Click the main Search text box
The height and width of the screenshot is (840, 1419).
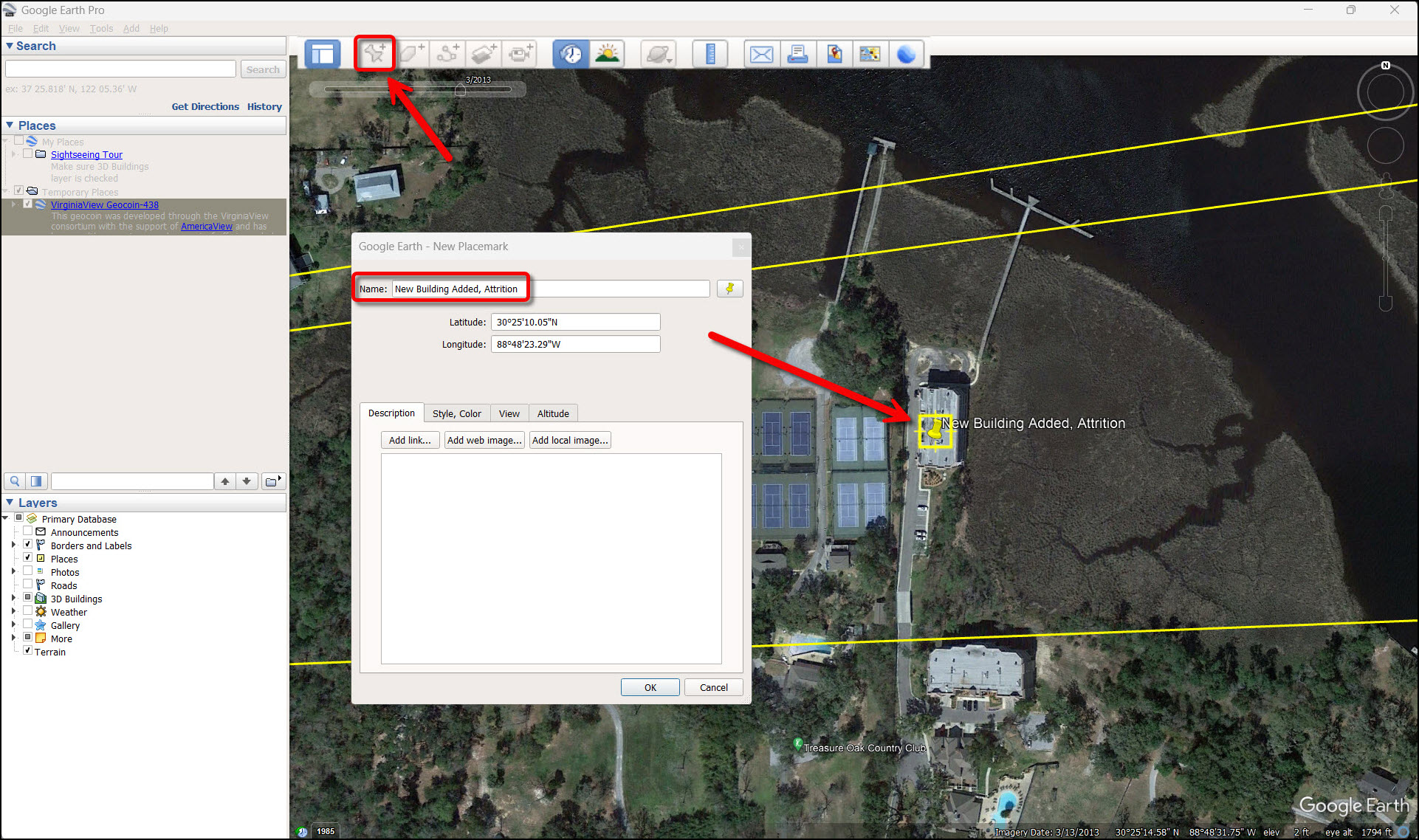(120, 69)
